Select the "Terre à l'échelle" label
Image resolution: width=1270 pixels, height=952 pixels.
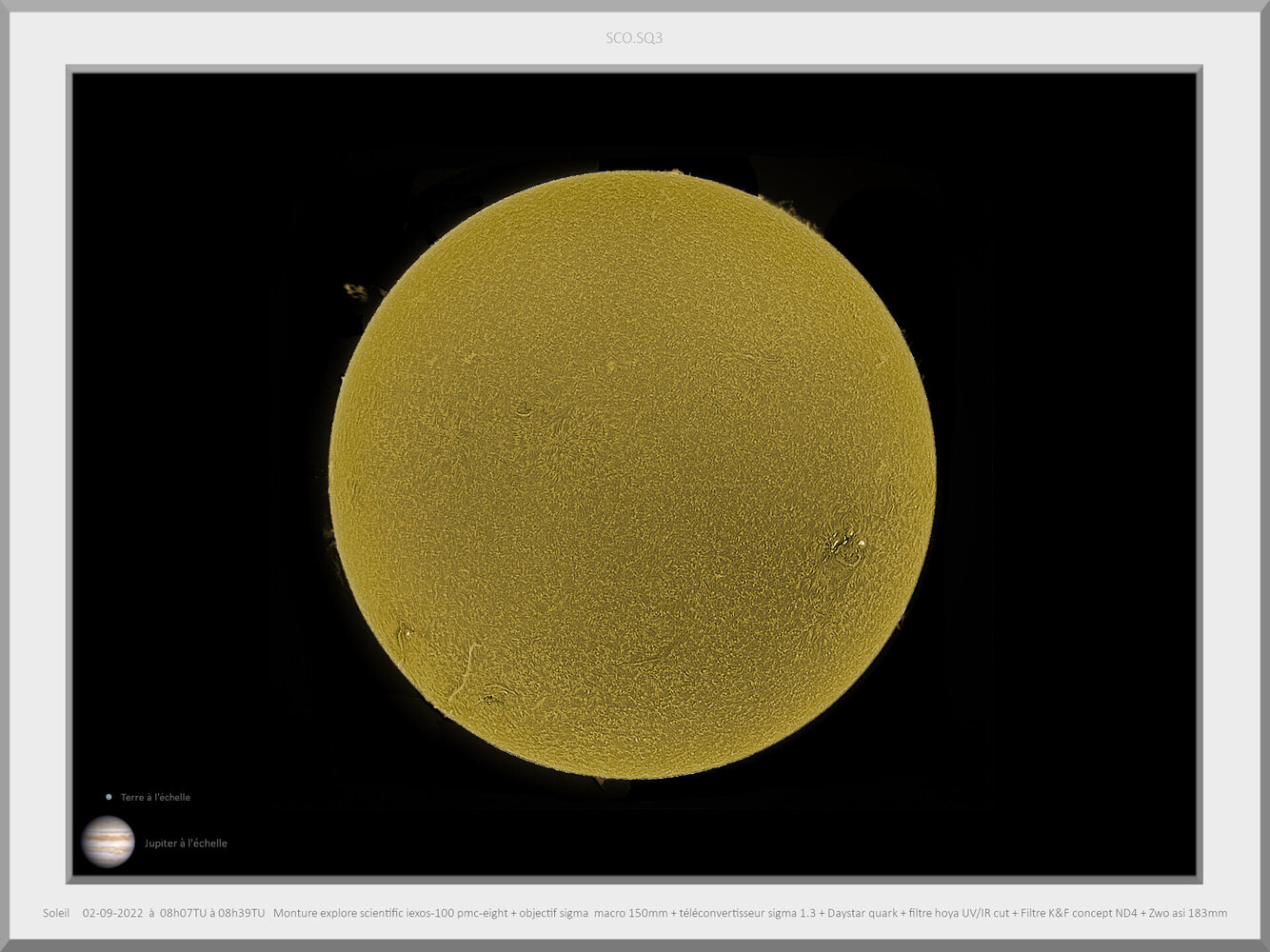[155, 798]
